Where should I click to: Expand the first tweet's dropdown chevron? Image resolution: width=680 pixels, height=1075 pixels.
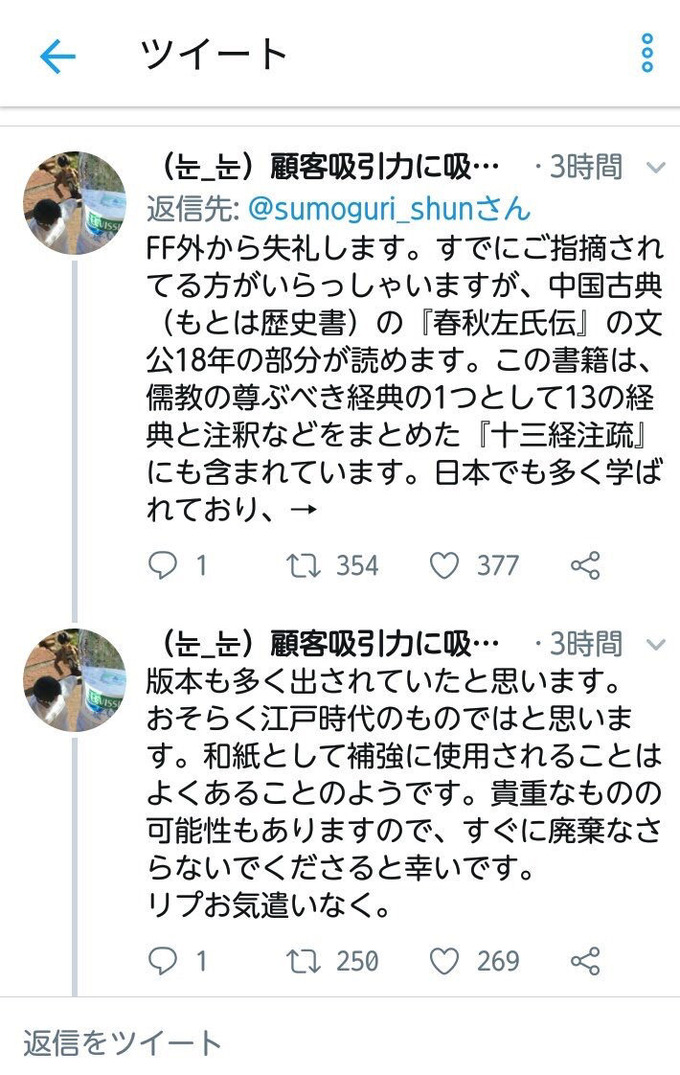(655, 169)
